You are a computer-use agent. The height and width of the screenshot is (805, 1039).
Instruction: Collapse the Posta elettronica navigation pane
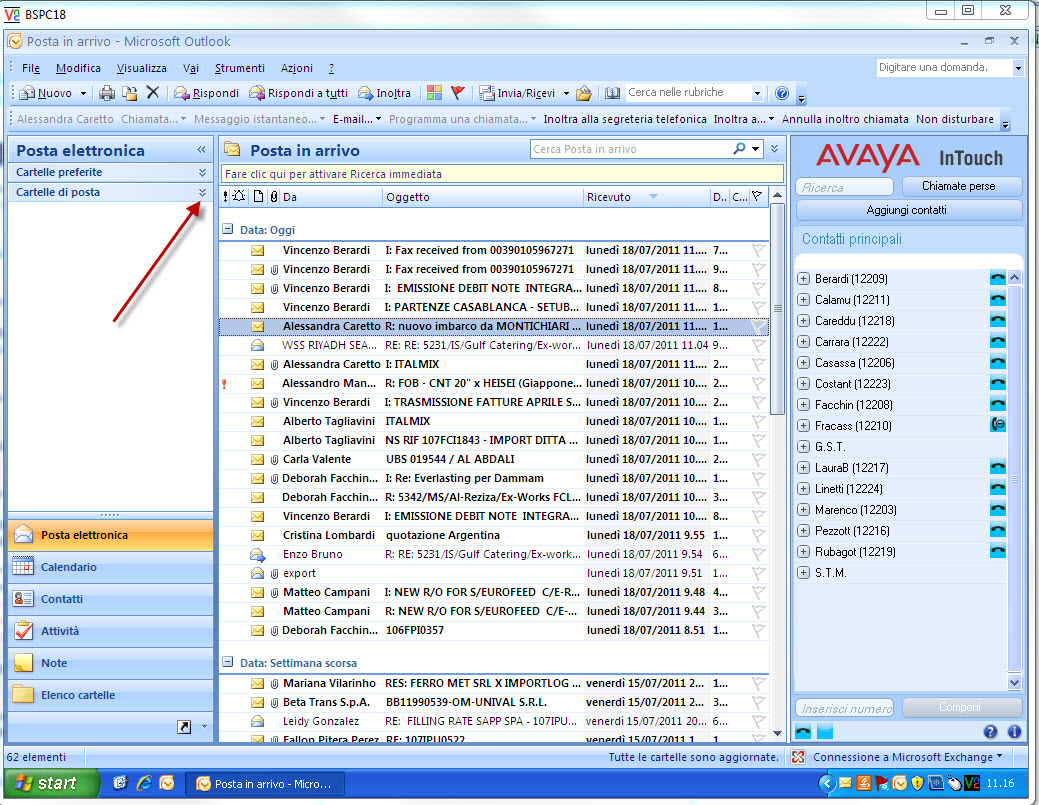pyautogui.click(x=201, y=150)
